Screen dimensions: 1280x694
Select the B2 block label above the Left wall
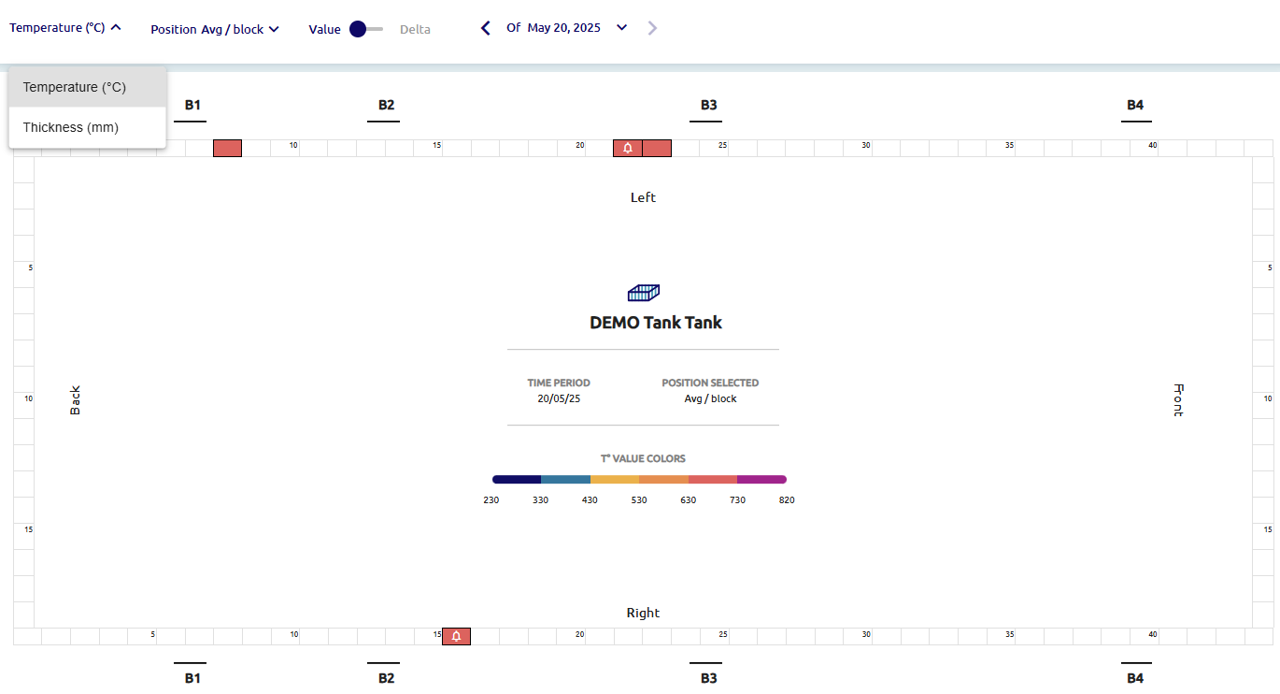pos(386,105)
